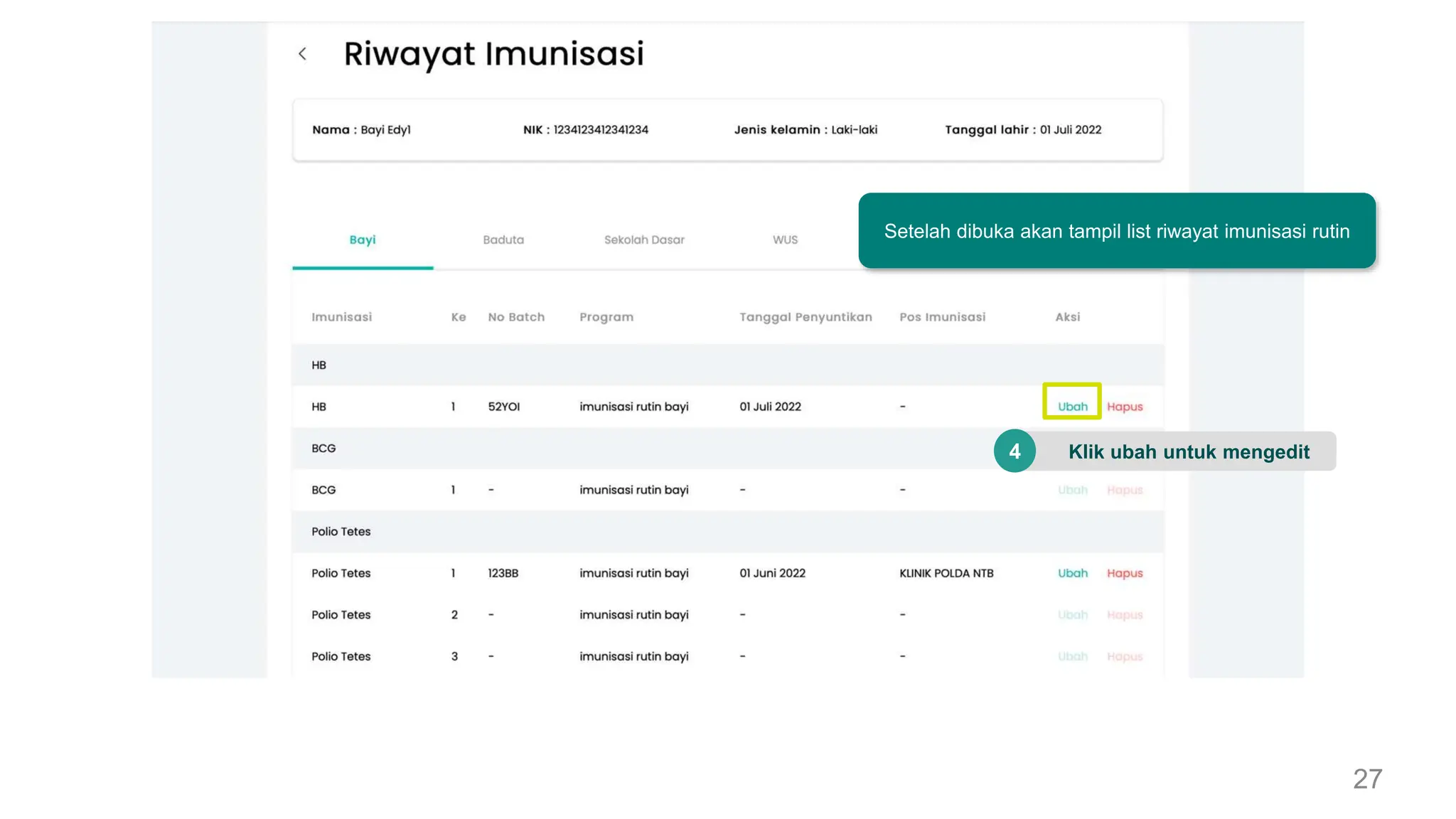Click the date 01 Juni 2022

tap(772, 573)
